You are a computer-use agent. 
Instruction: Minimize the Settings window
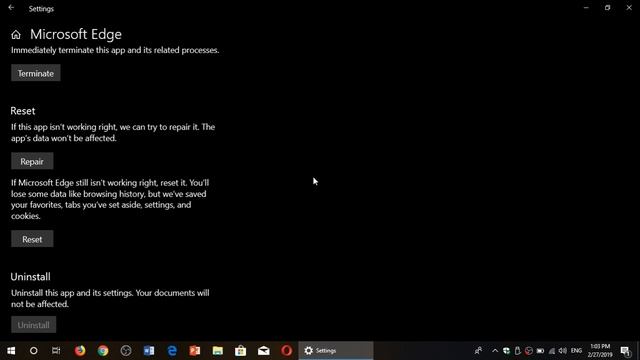tap(586, 8)
